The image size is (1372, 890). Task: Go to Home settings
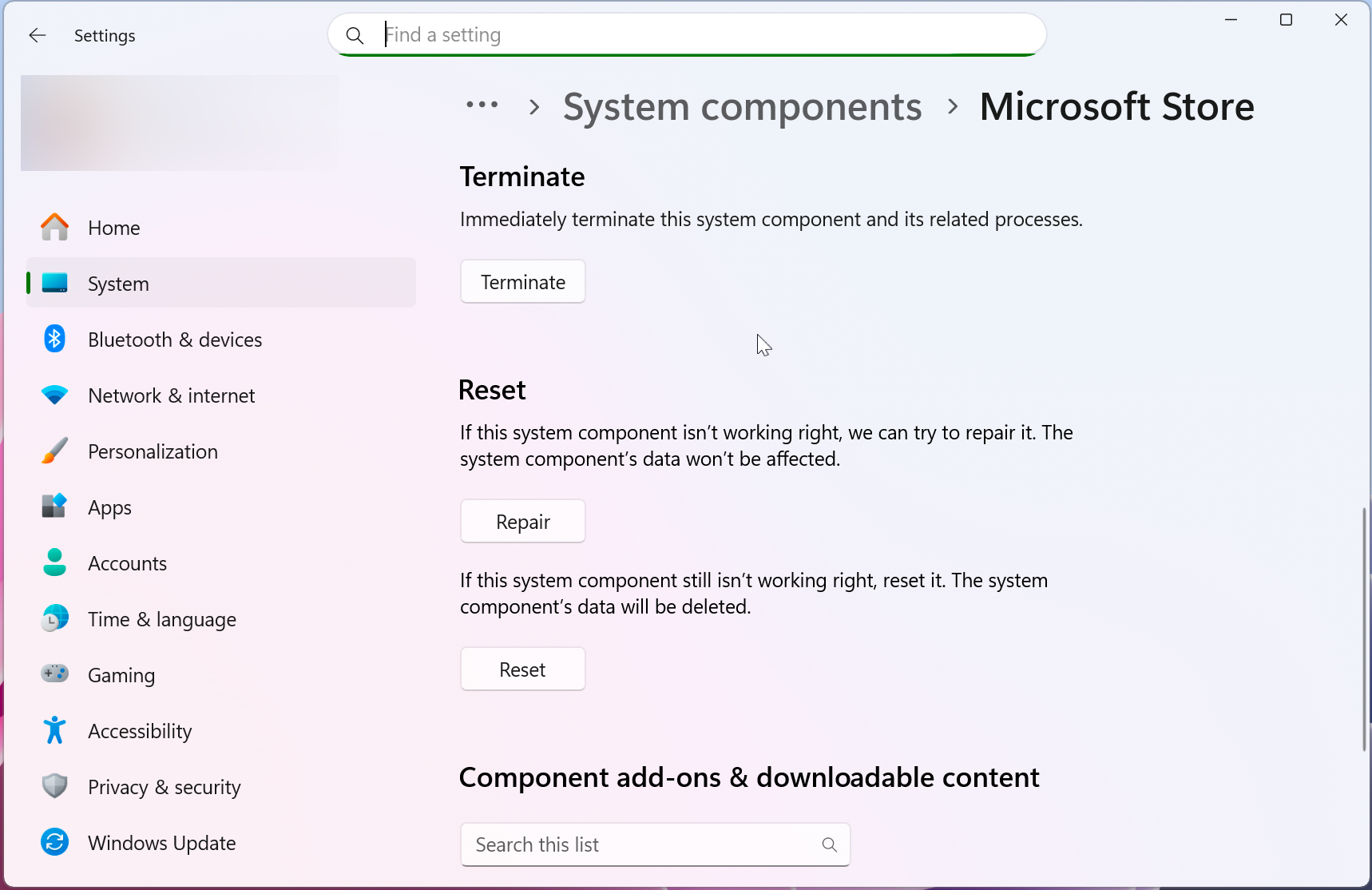pyautogui.click(x=221, y=228)
